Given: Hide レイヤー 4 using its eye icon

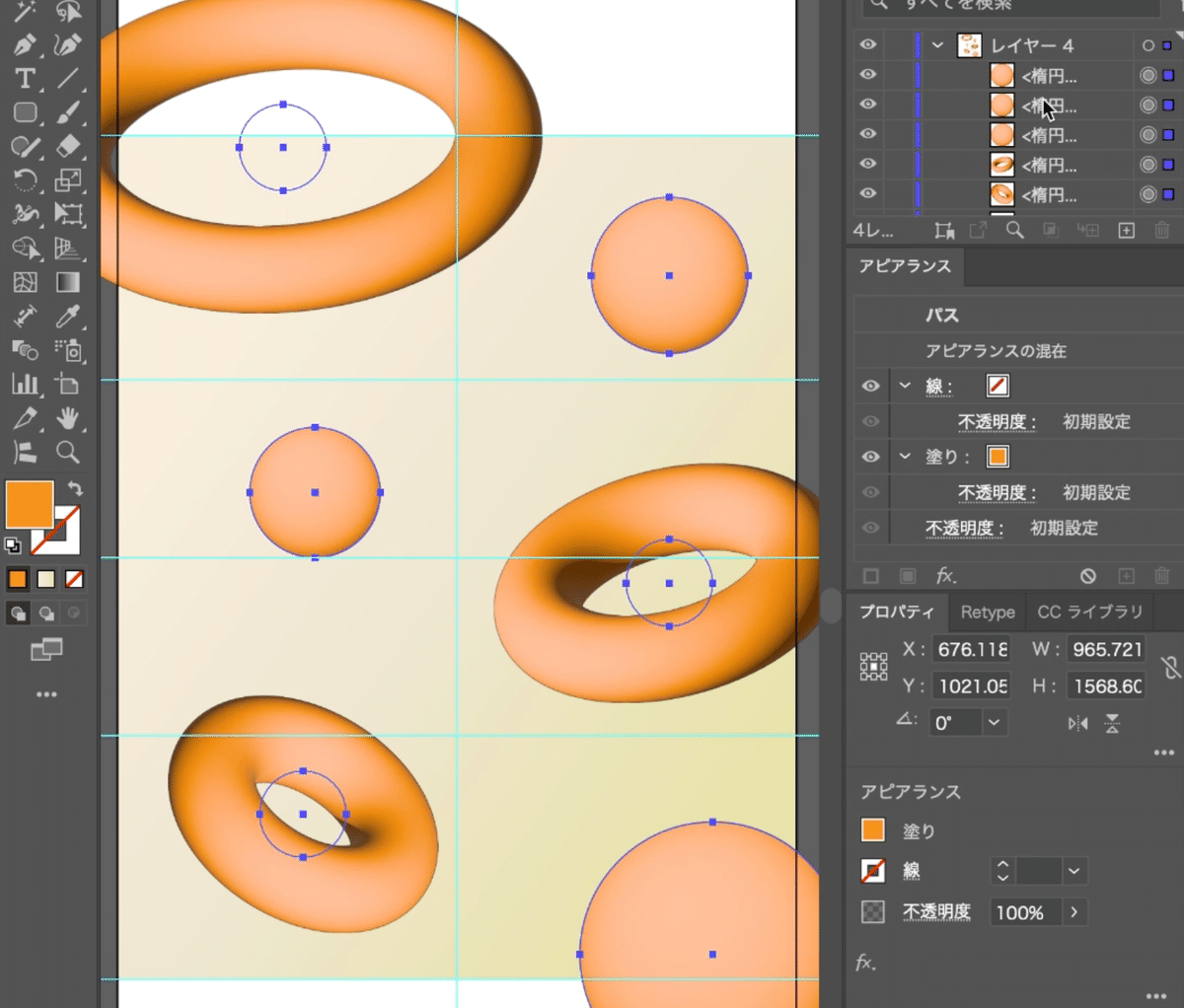Looking at the screenshot, I should tap(867, 45).
